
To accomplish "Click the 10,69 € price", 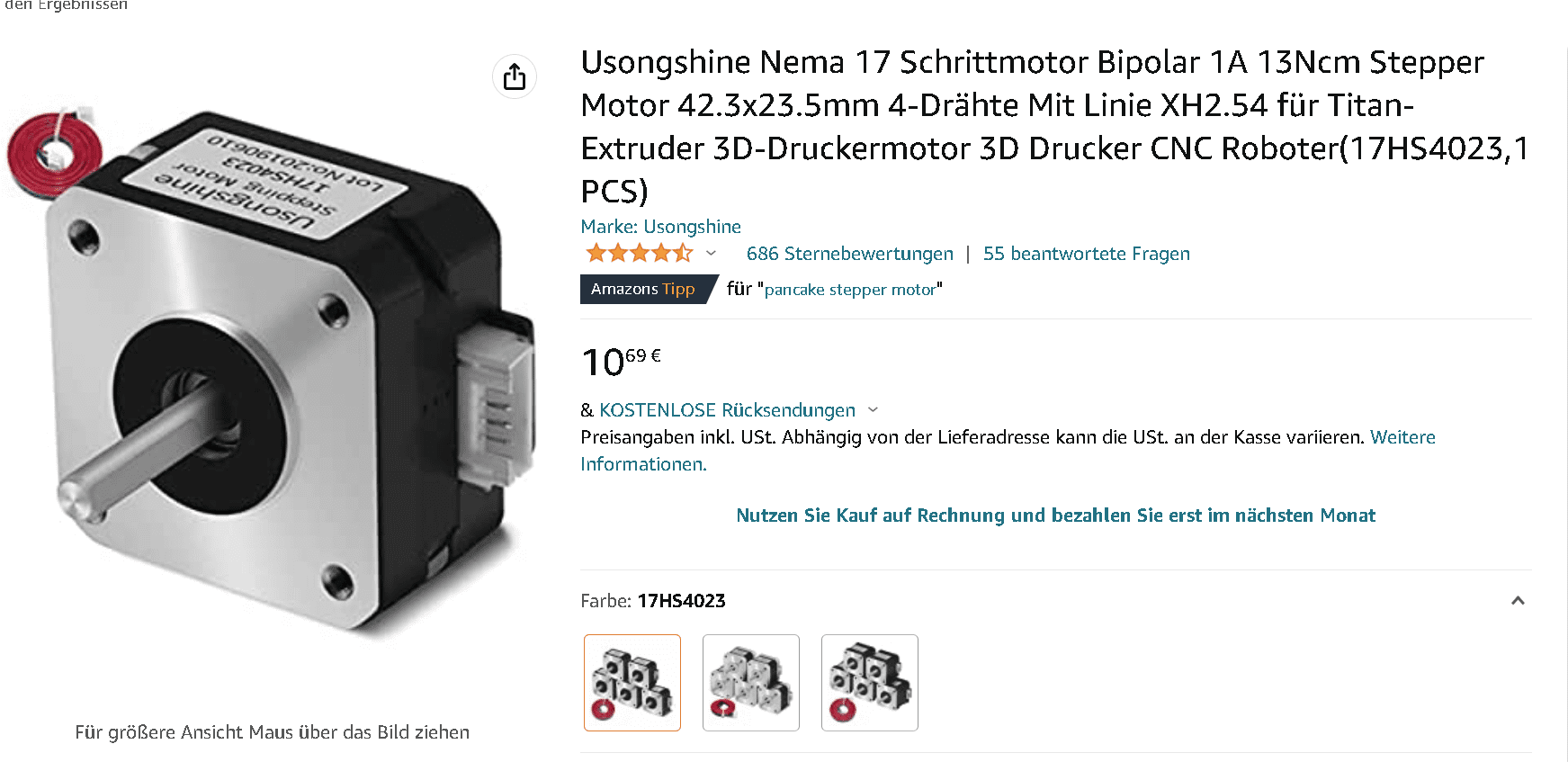I will [x=622, y=362].
